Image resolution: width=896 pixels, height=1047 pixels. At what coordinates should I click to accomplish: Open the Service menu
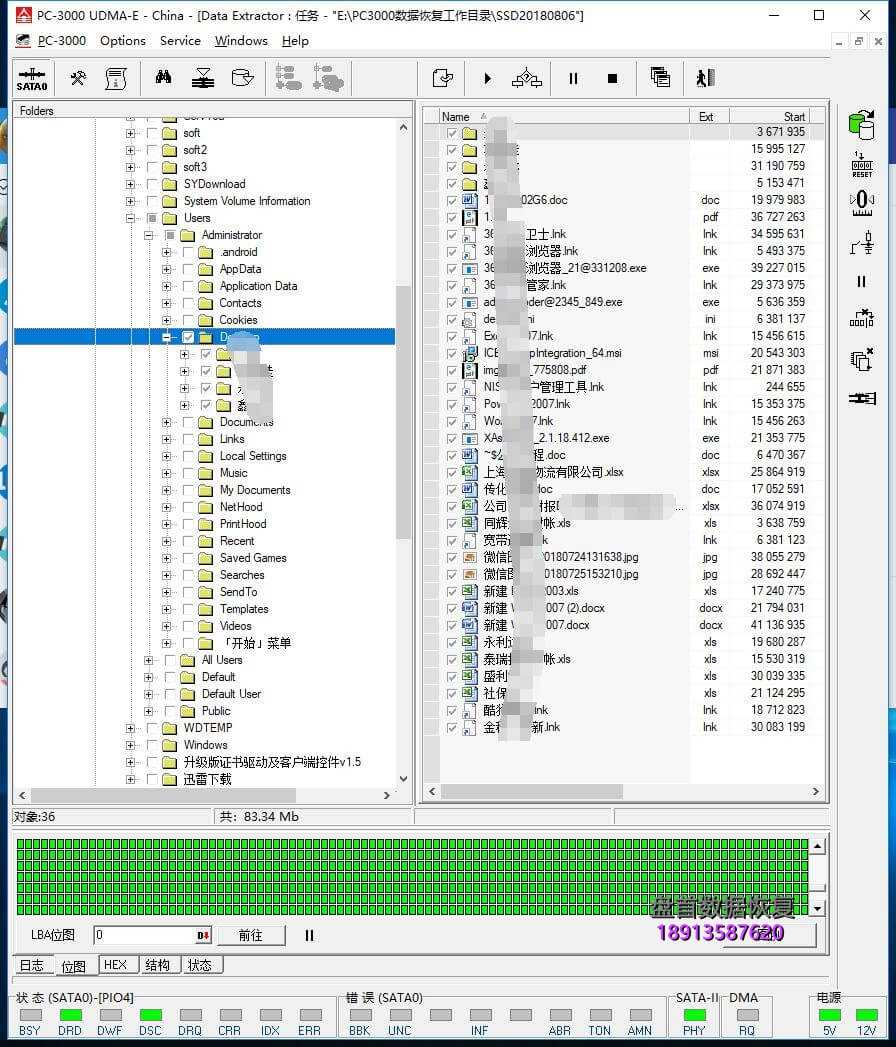pyautogui.click(x=180, y=41)
